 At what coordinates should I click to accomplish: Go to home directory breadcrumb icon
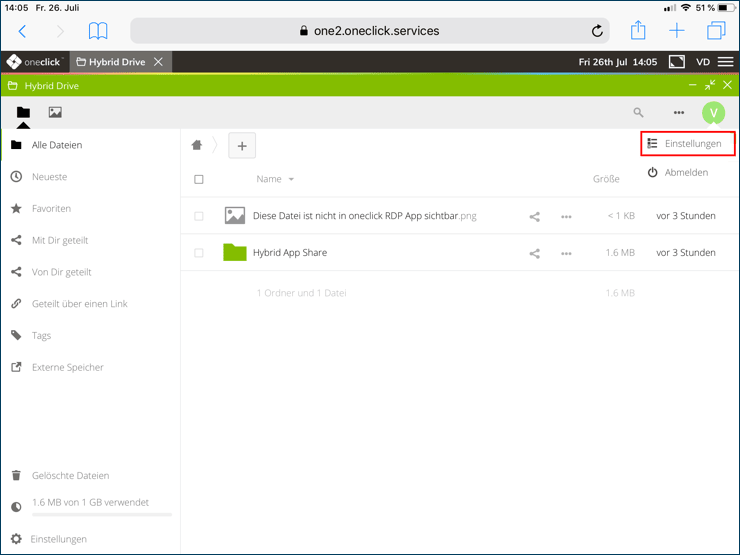(197, 145)
